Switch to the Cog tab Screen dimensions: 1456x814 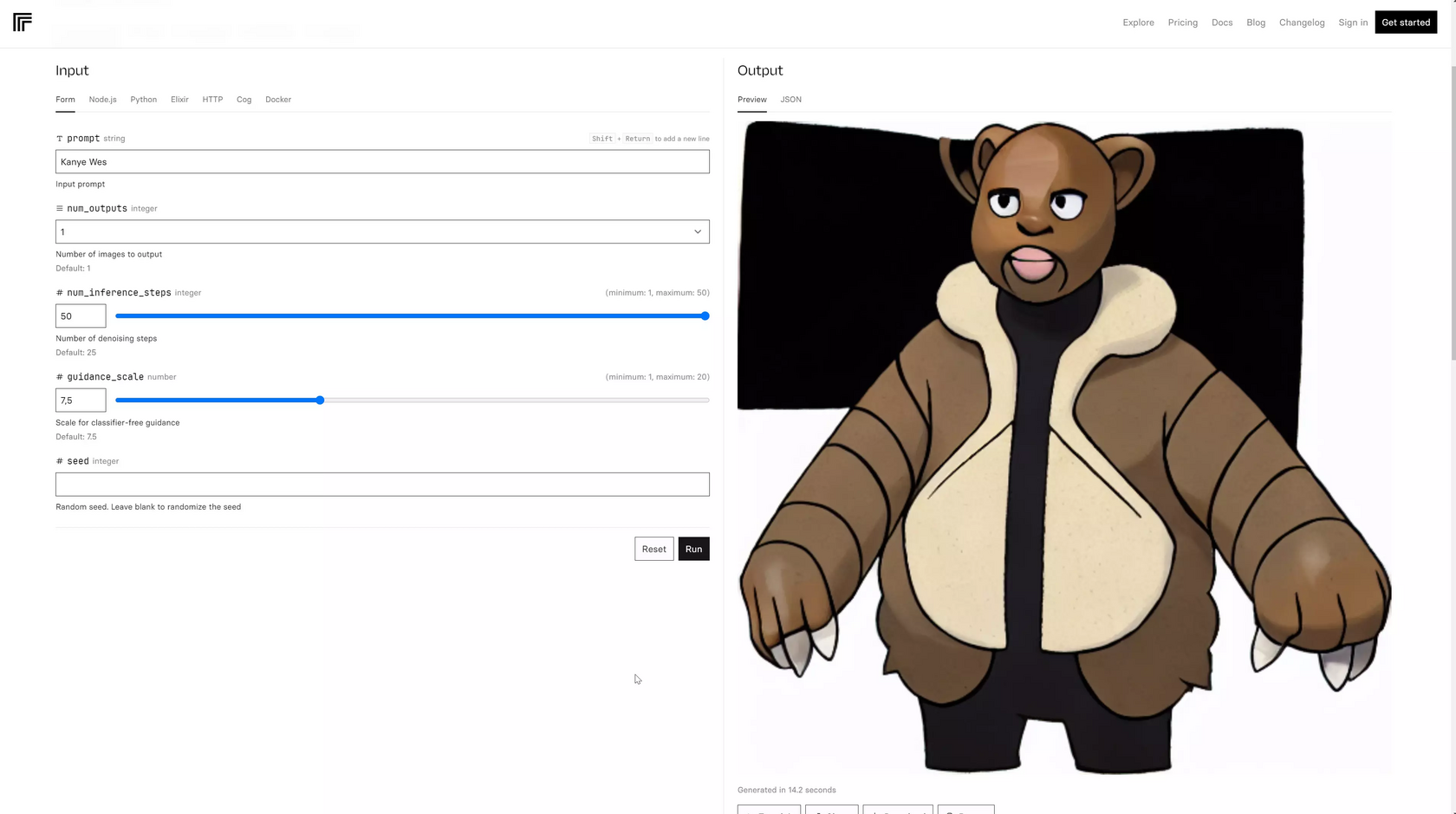[x=244, y=100]
